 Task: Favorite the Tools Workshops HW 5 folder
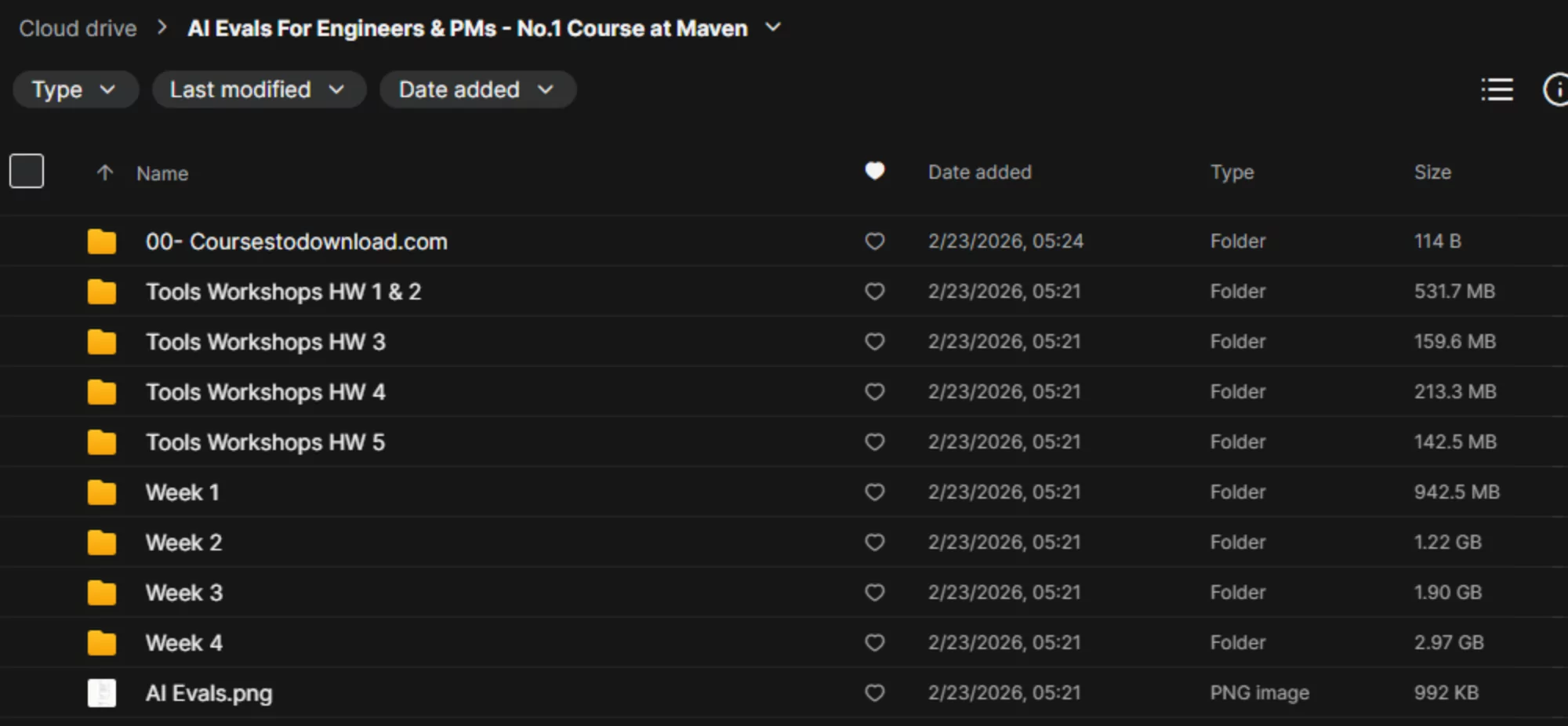tap(874, 441)
